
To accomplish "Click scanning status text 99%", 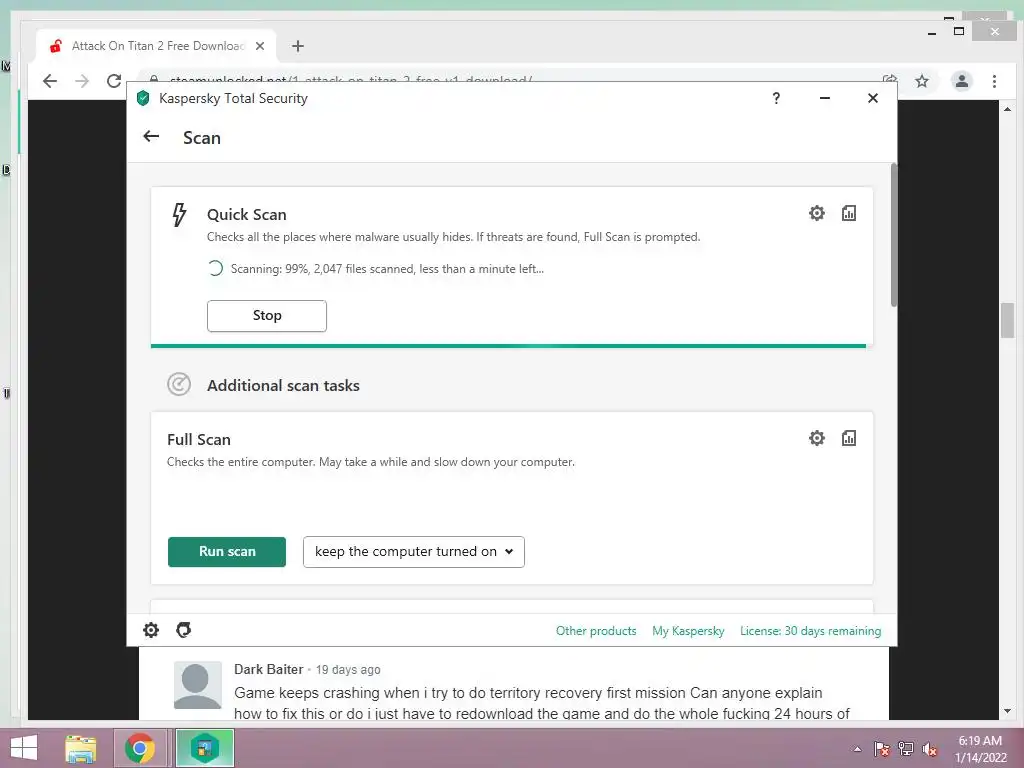I will 387,268.
